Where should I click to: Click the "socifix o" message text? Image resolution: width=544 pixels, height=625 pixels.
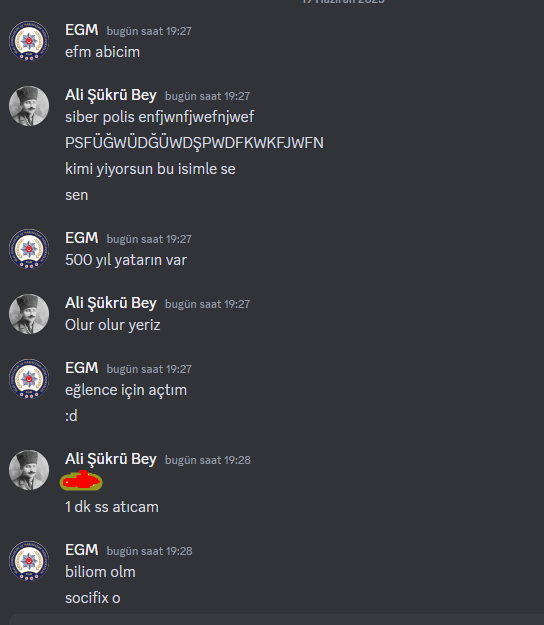coord(92,598)
